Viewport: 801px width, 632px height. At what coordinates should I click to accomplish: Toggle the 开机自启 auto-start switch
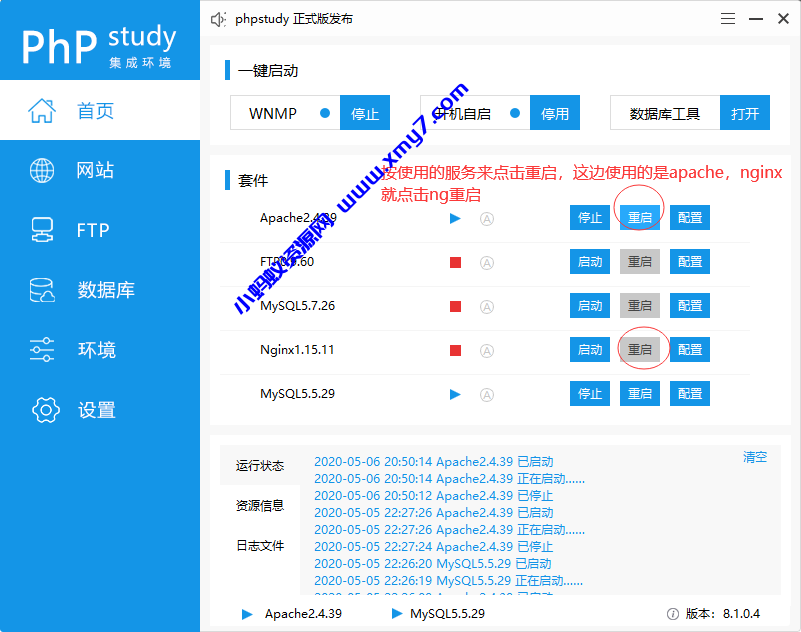click(x=514, y=113)
